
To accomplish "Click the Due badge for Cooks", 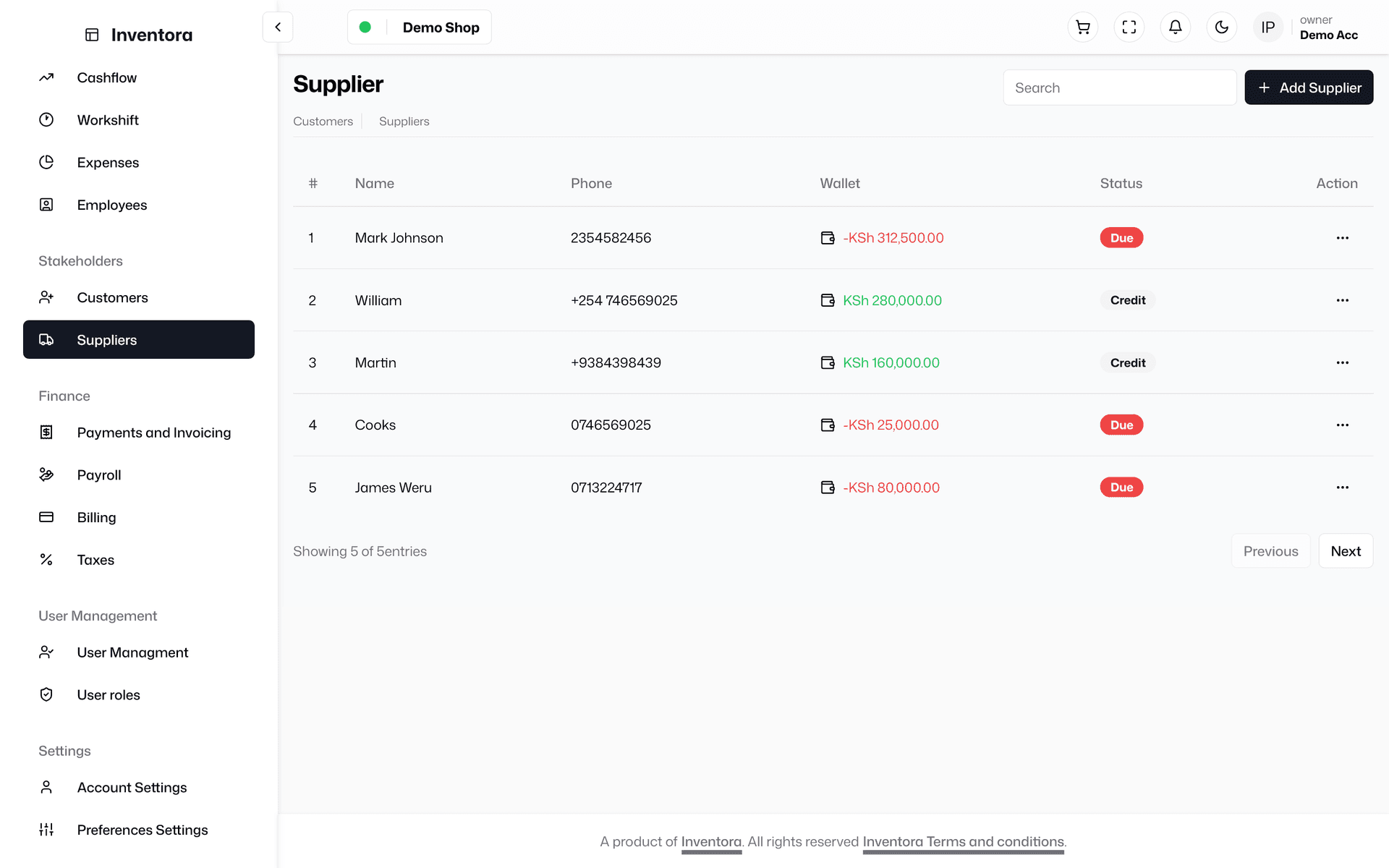I will [1121, 425].
